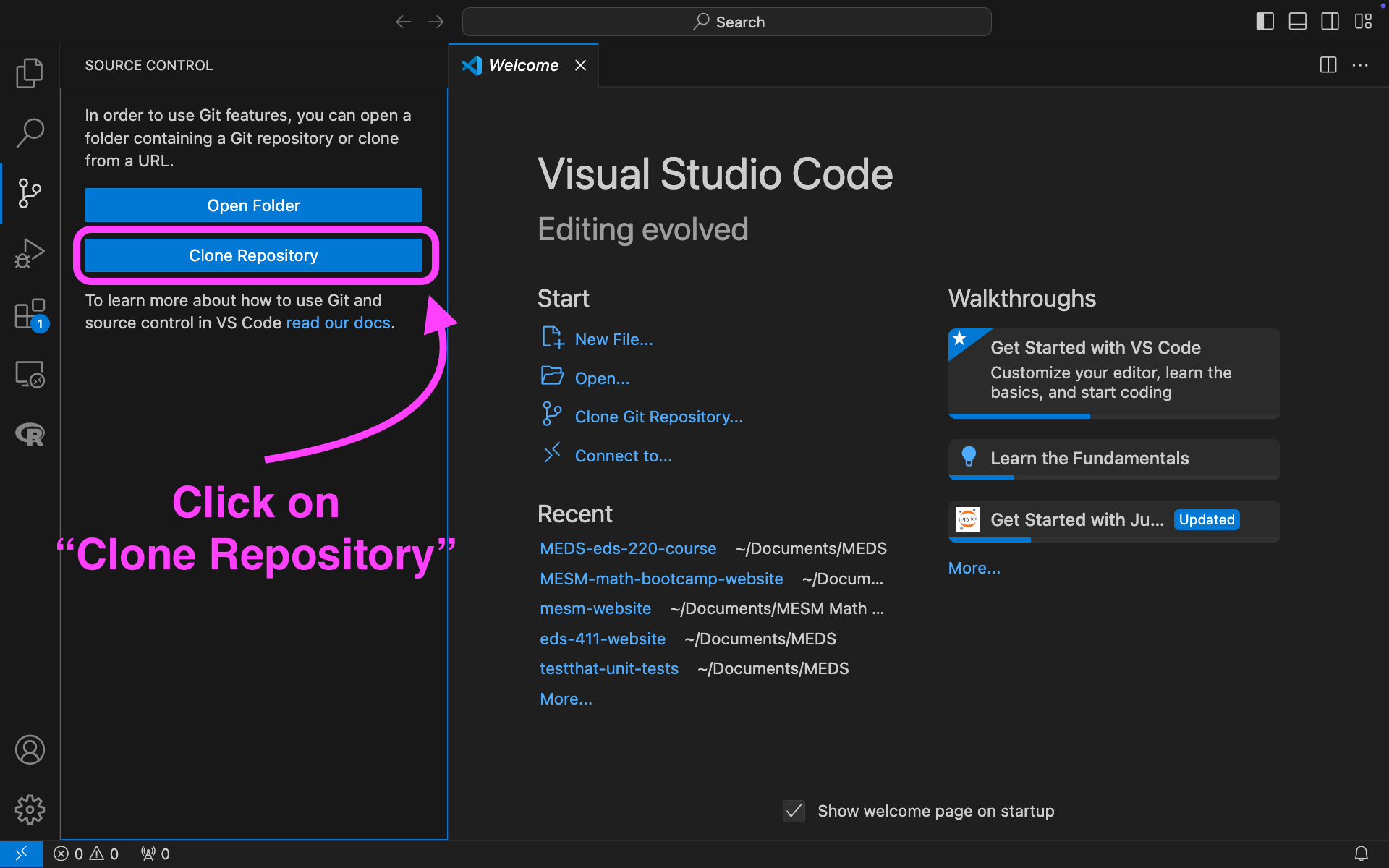Image resolution: width=1389 pixels, height=868 pixels.
Task: Toggle the bottom panel visibility
Action: [x=1297, y=22]
